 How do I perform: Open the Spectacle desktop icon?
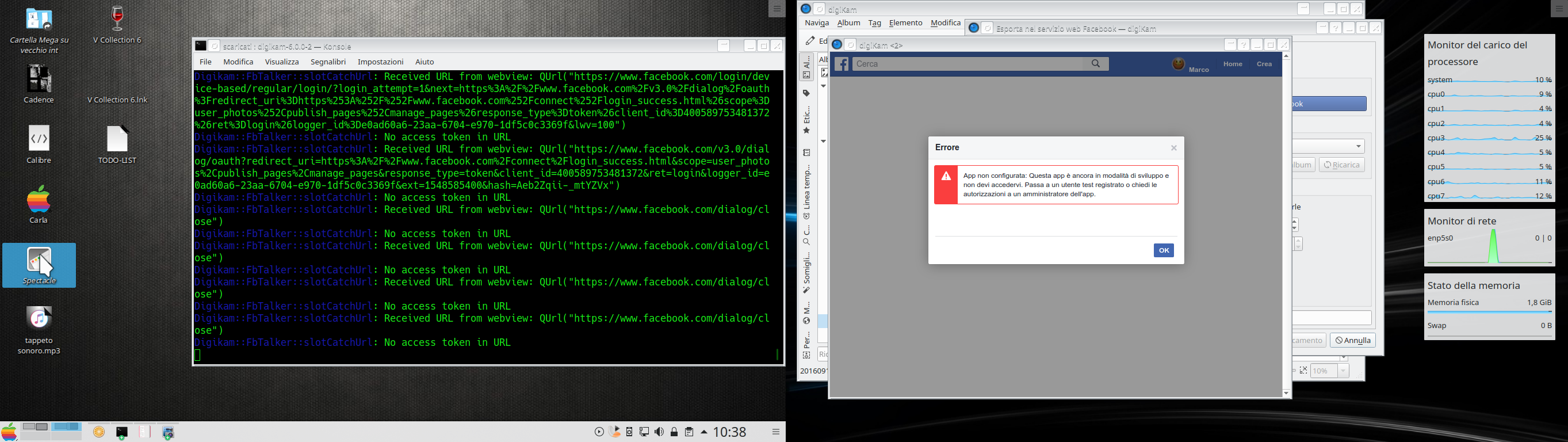39,265
